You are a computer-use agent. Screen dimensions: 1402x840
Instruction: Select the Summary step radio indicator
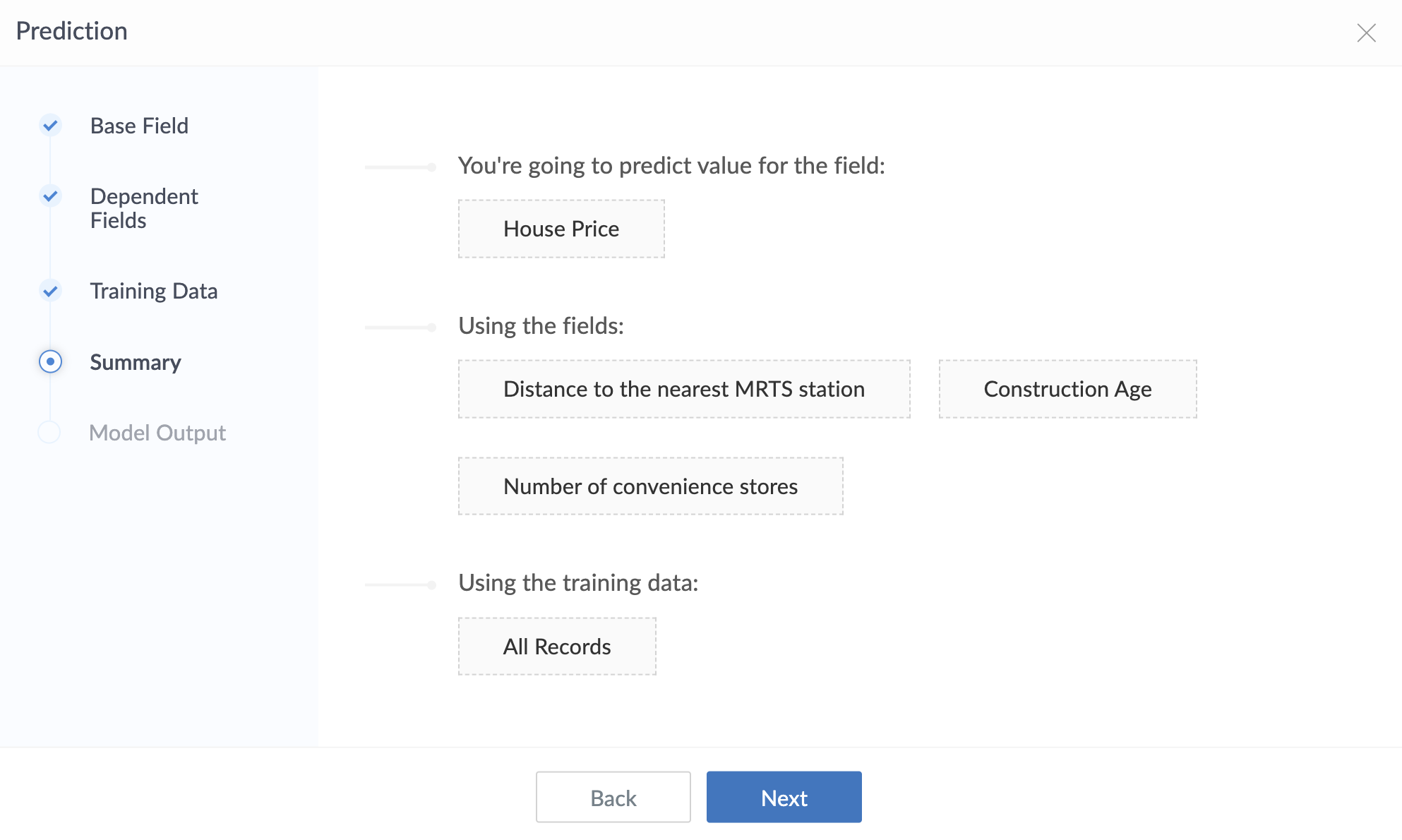click(50, 361)
